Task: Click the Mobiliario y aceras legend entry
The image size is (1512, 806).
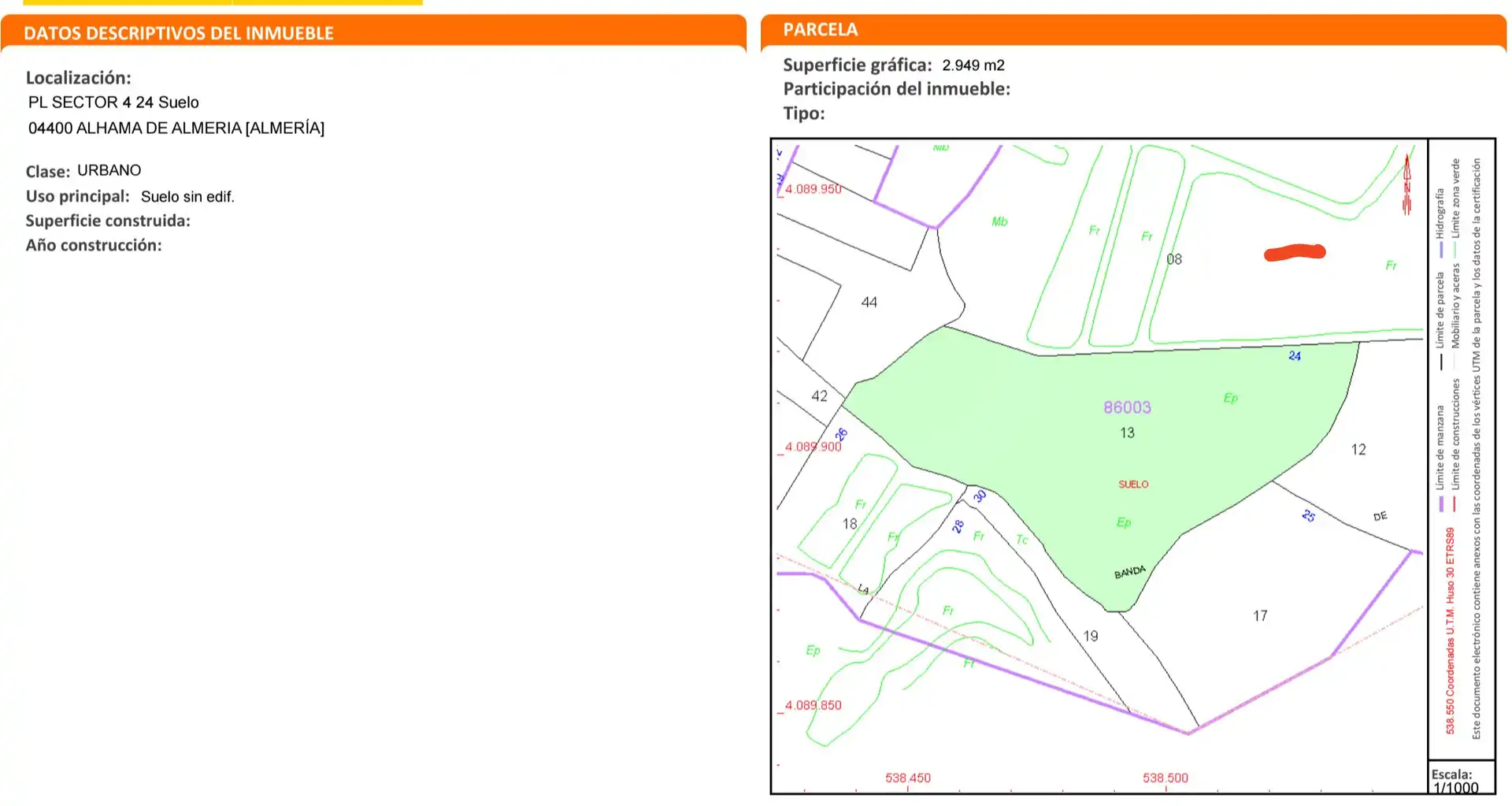Action: 1455,317
